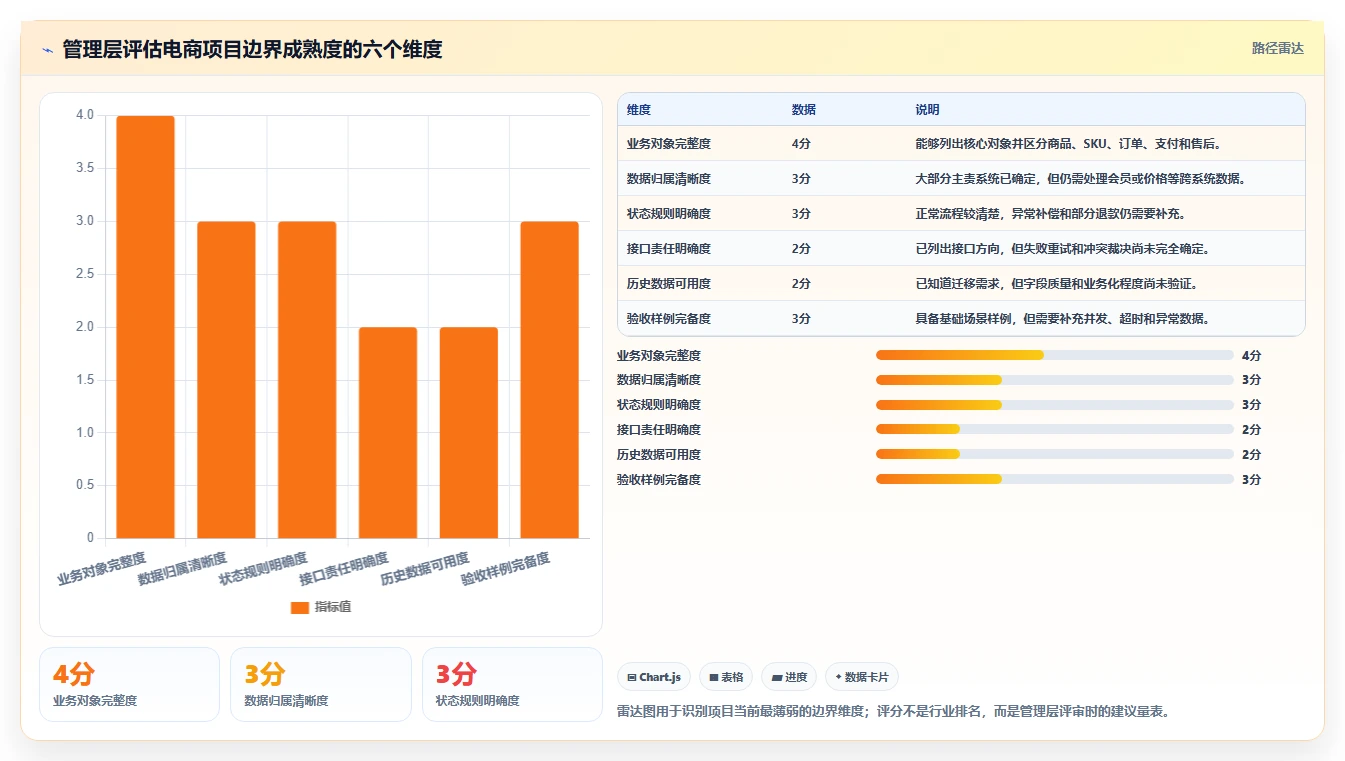
Task: Click the page title 管理层评估电商项目边界成熟度的六个维度
Action: coord(252,49)
